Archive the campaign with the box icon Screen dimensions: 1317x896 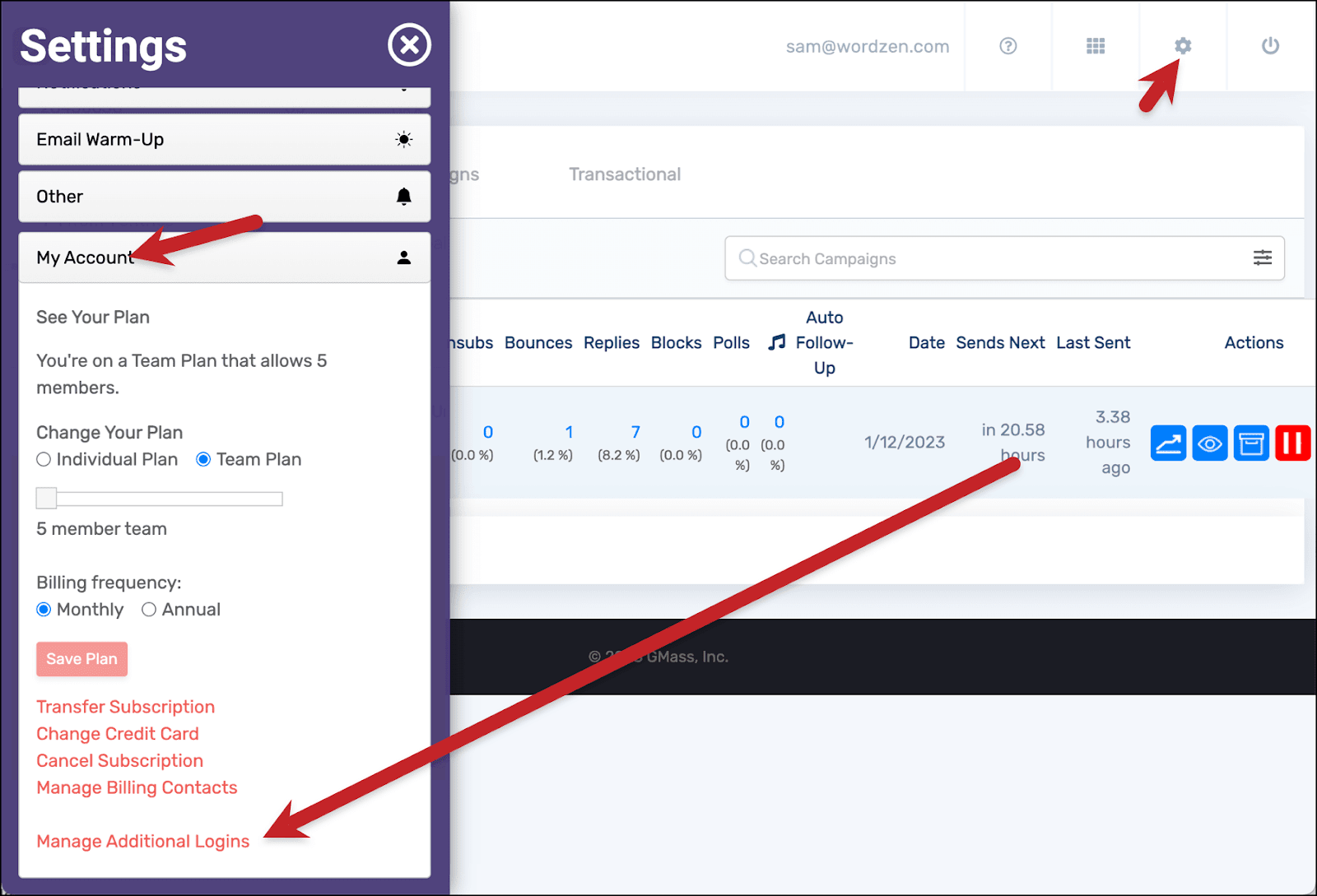[1251, 443]
